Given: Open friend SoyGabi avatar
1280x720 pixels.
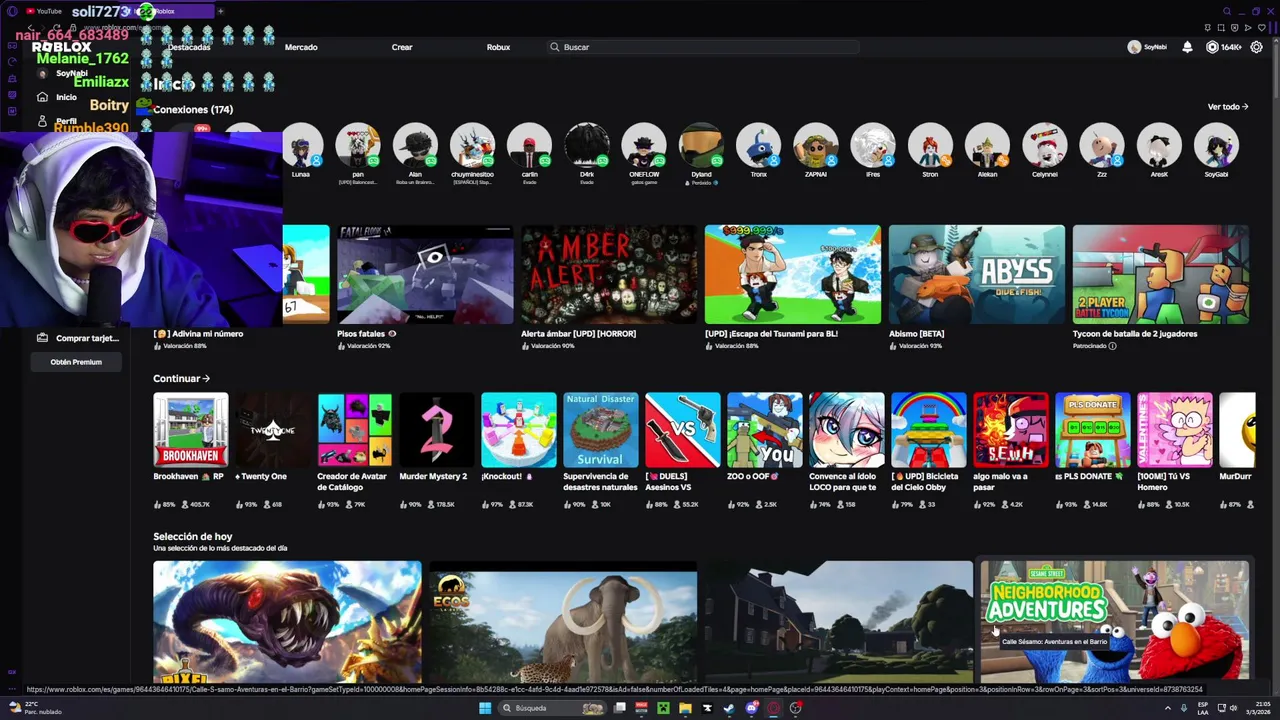Looking at the screenshot, I should [1216, 146].
